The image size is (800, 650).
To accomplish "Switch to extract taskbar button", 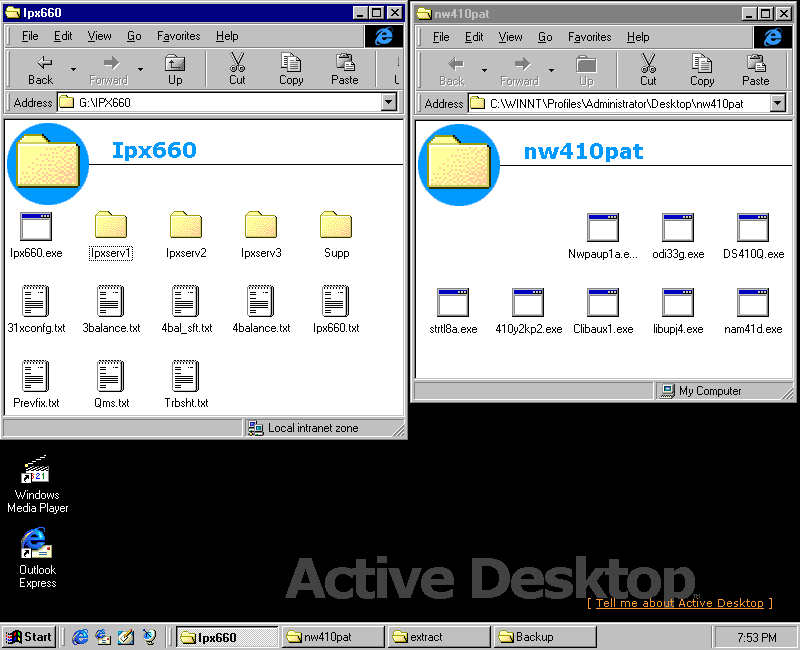I will 439,637.
